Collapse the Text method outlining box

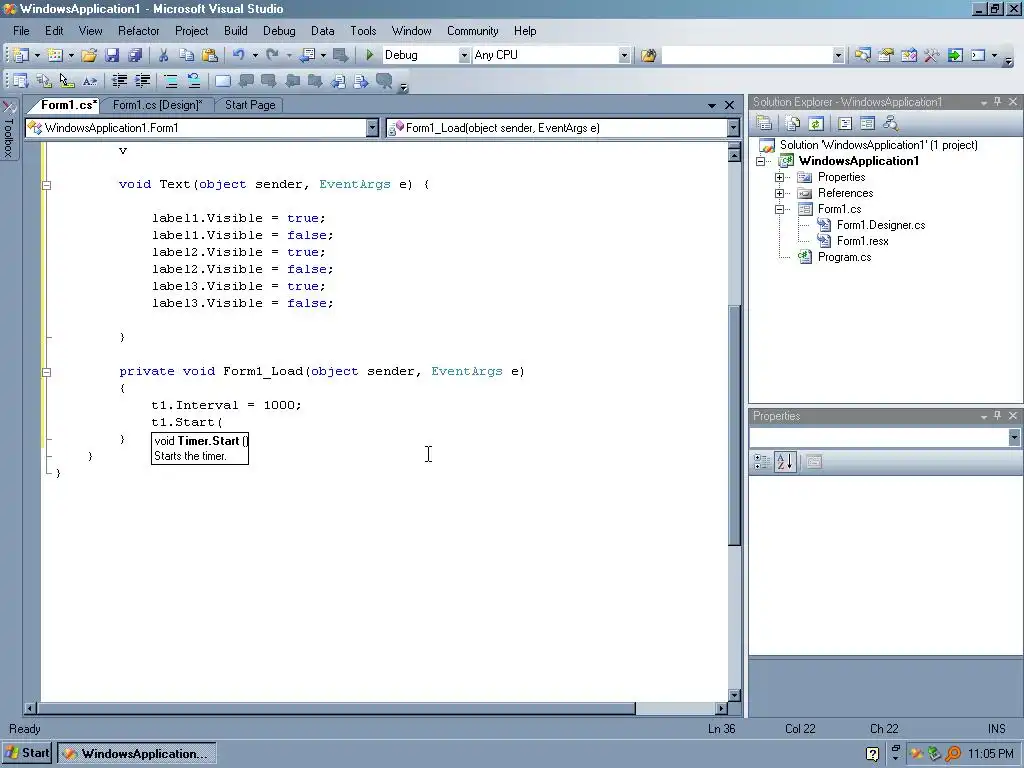click(x=46, y=185)
